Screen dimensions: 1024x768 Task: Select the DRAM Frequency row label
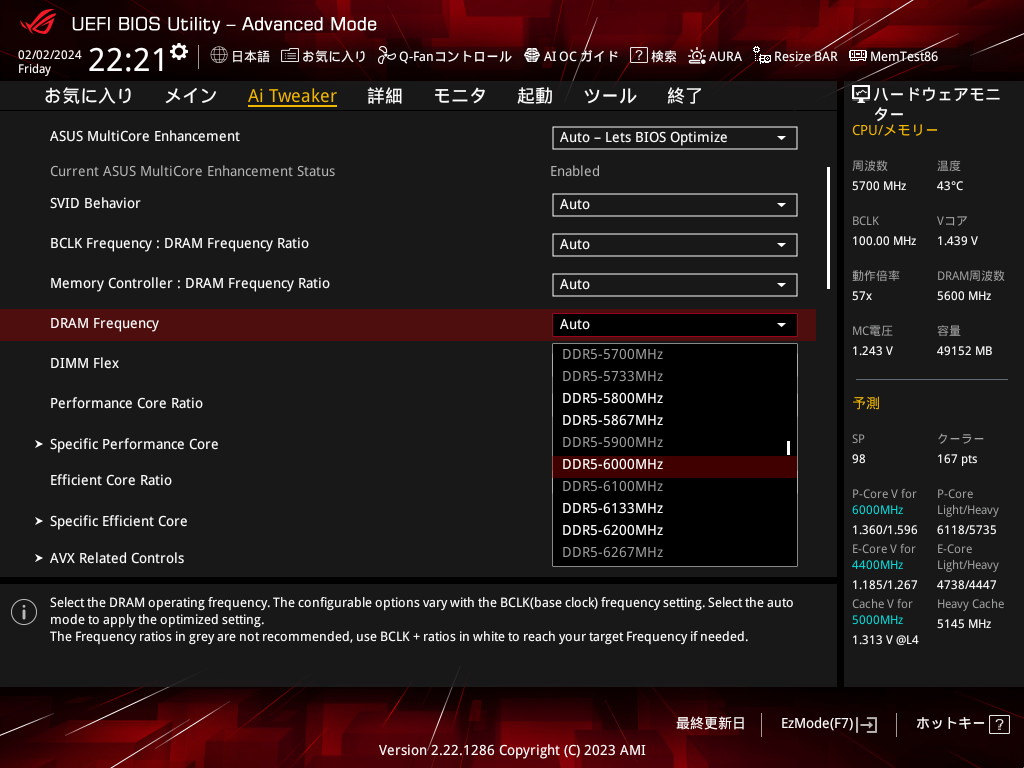[104, 323]
